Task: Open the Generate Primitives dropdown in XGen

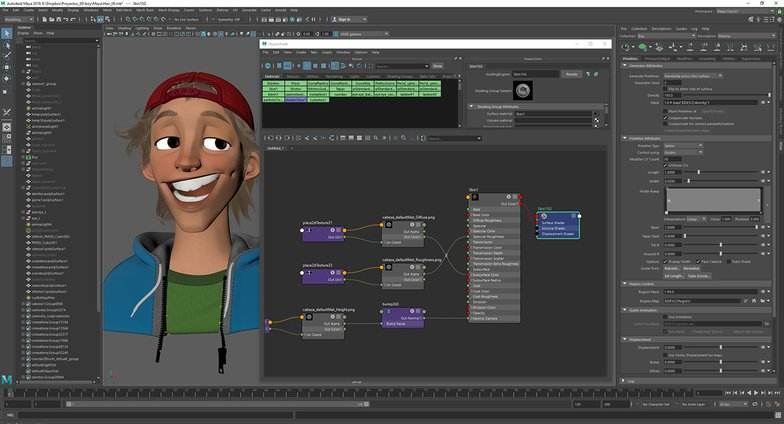Action: [x=693, y=76]
